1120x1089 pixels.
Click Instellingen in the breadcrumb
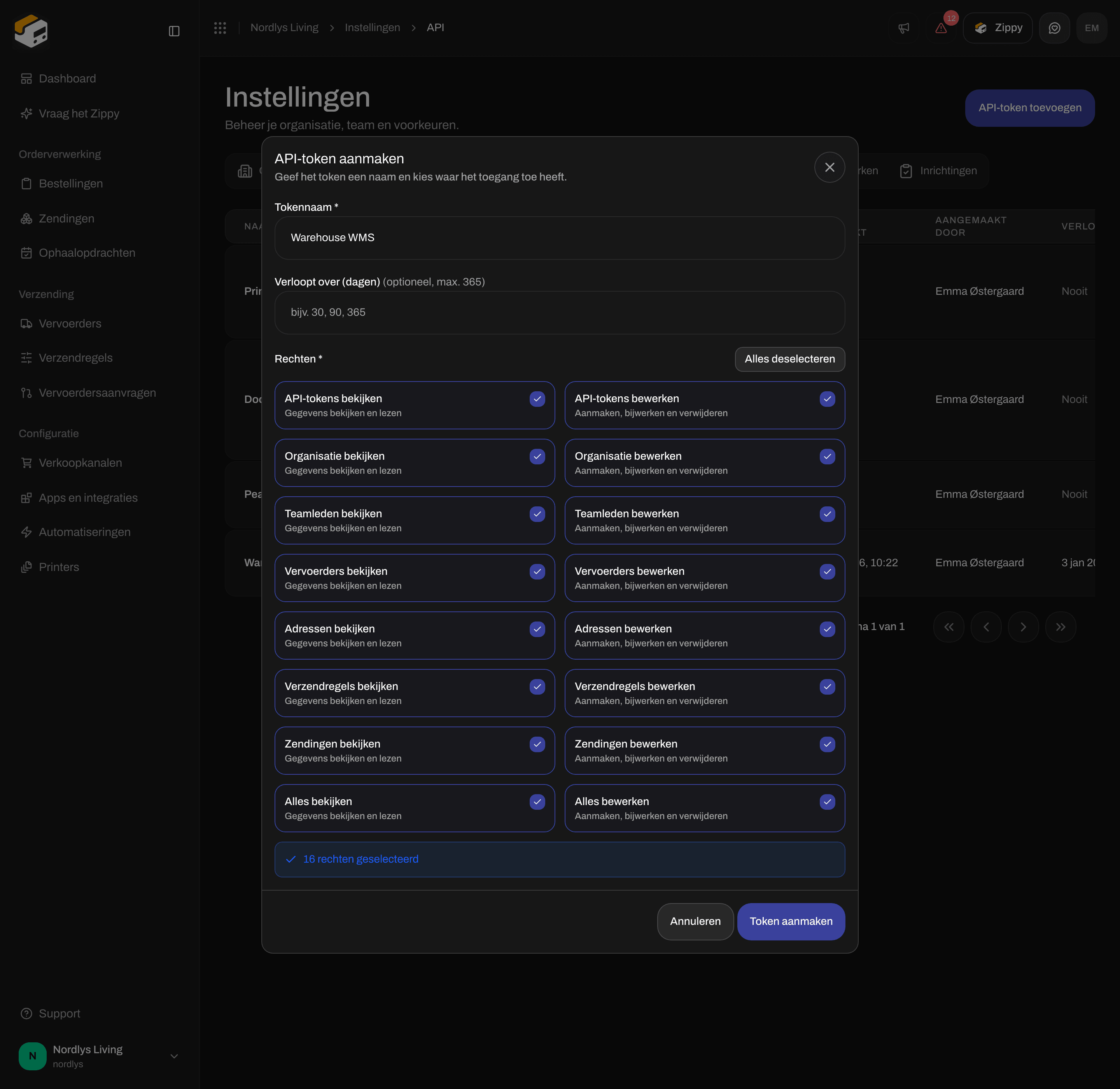tap(373, 28)
